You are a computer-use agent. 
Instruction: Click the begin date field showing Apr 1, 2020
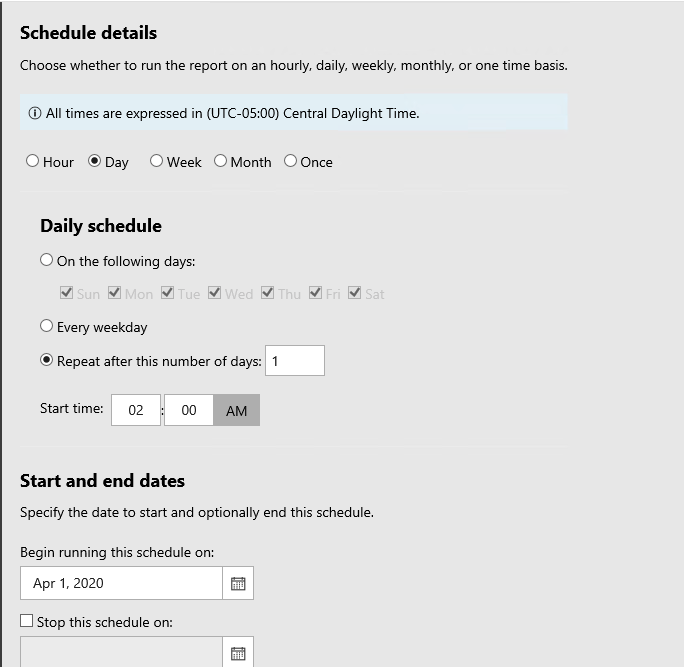pyautogui.click(x=121, y=583)
